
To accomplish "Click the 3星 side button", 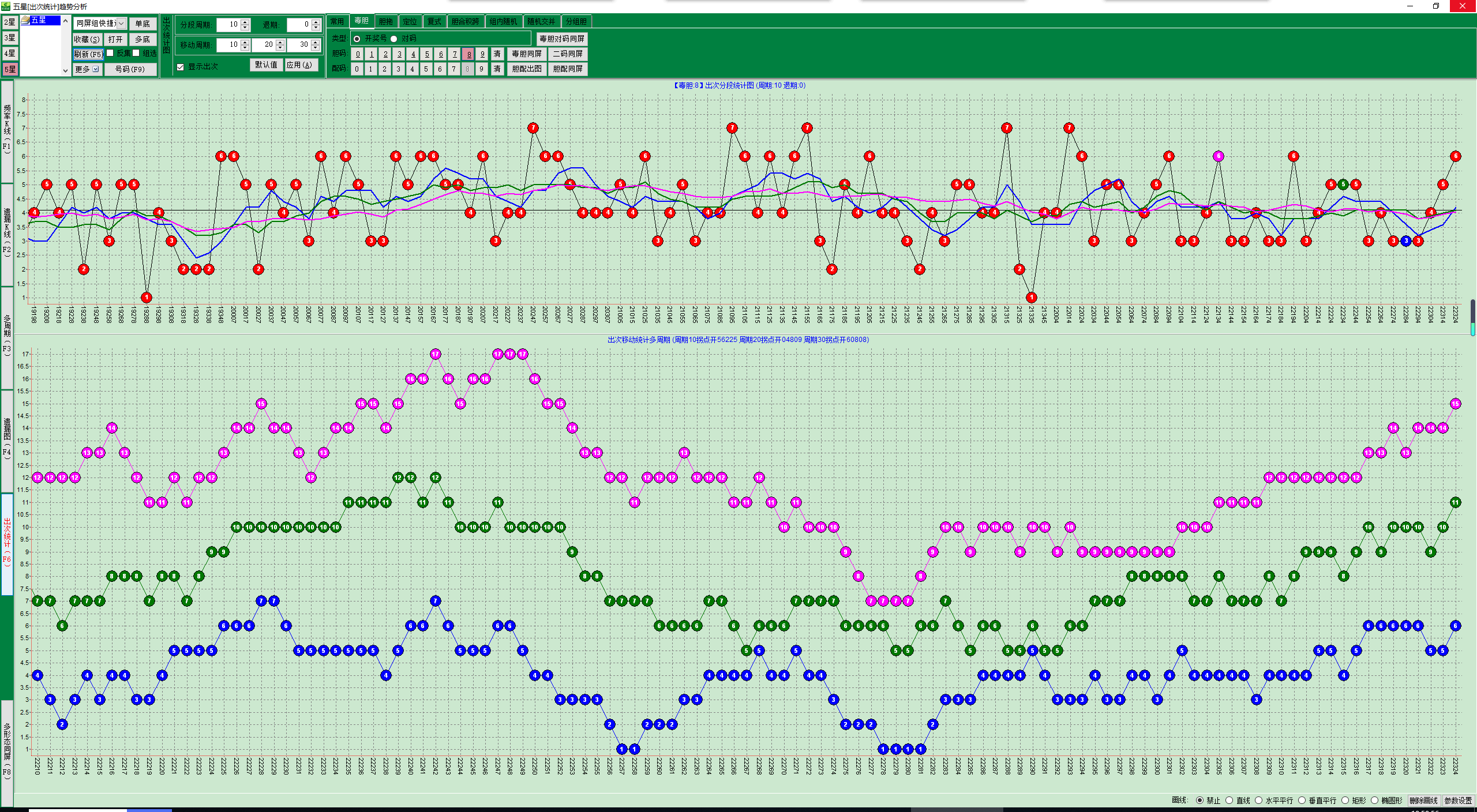I will pos(10,38).
